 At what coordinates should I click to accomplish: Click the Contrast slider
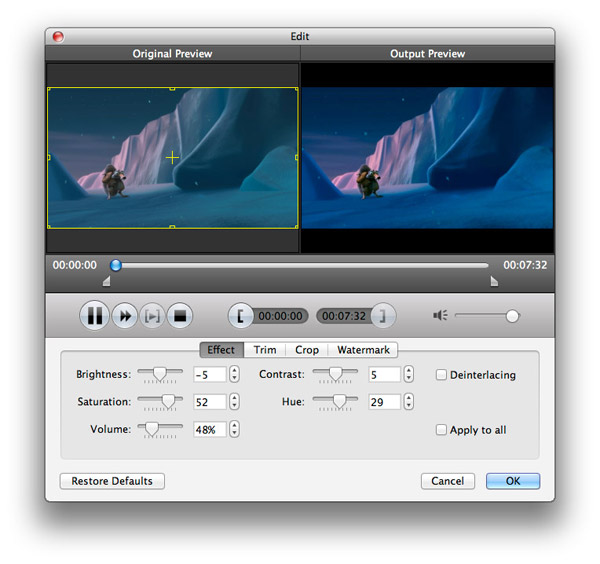point(335,374)
